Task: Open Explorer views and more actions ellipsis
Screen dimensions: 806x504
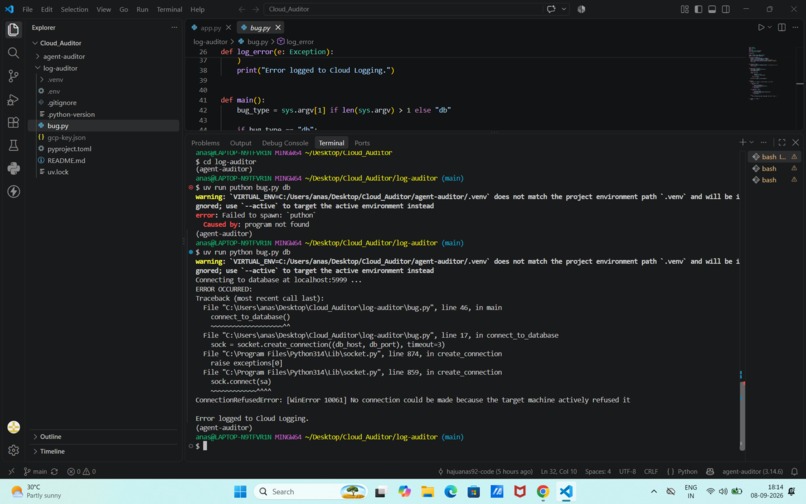Action: (x=174, y=27)
